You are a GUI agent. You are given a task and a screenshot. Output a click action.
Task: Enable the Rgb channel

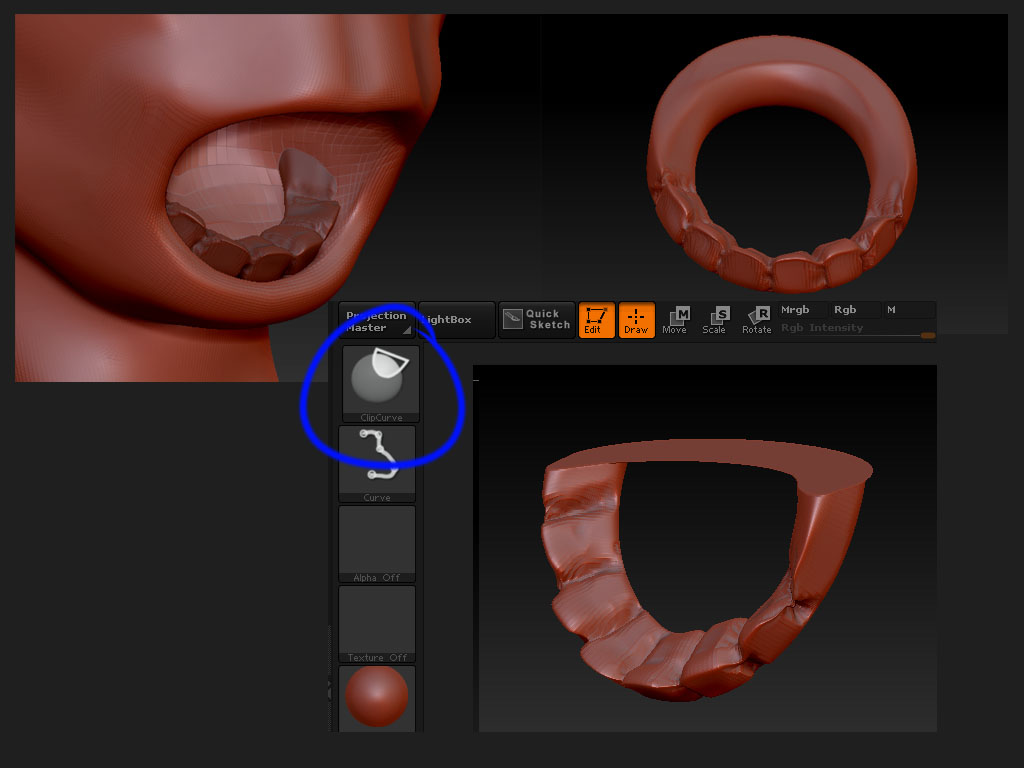click(855, 310)
